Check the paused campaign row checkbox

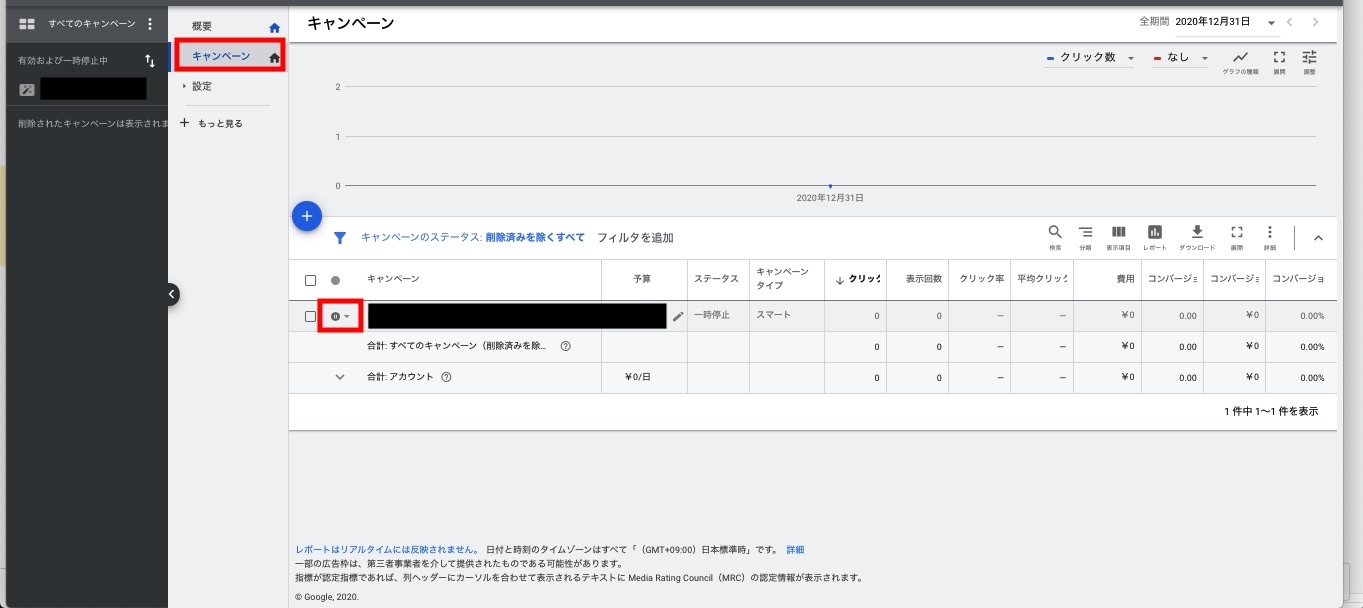pyautogui.click(x=310, y=316)
